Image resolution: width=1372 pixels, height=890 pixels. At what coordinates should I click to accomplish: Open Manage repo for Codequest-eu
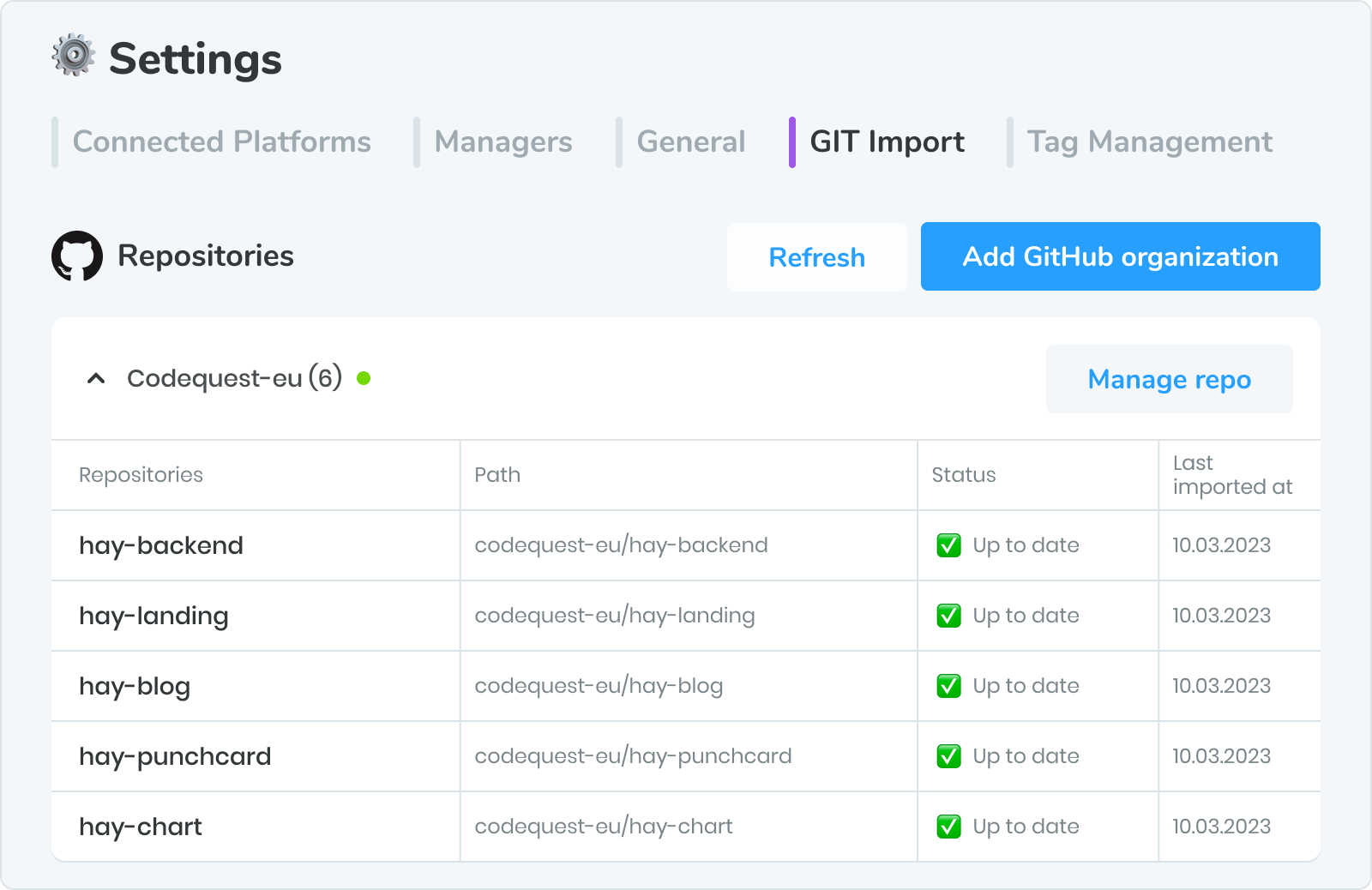pos(1169,378)
